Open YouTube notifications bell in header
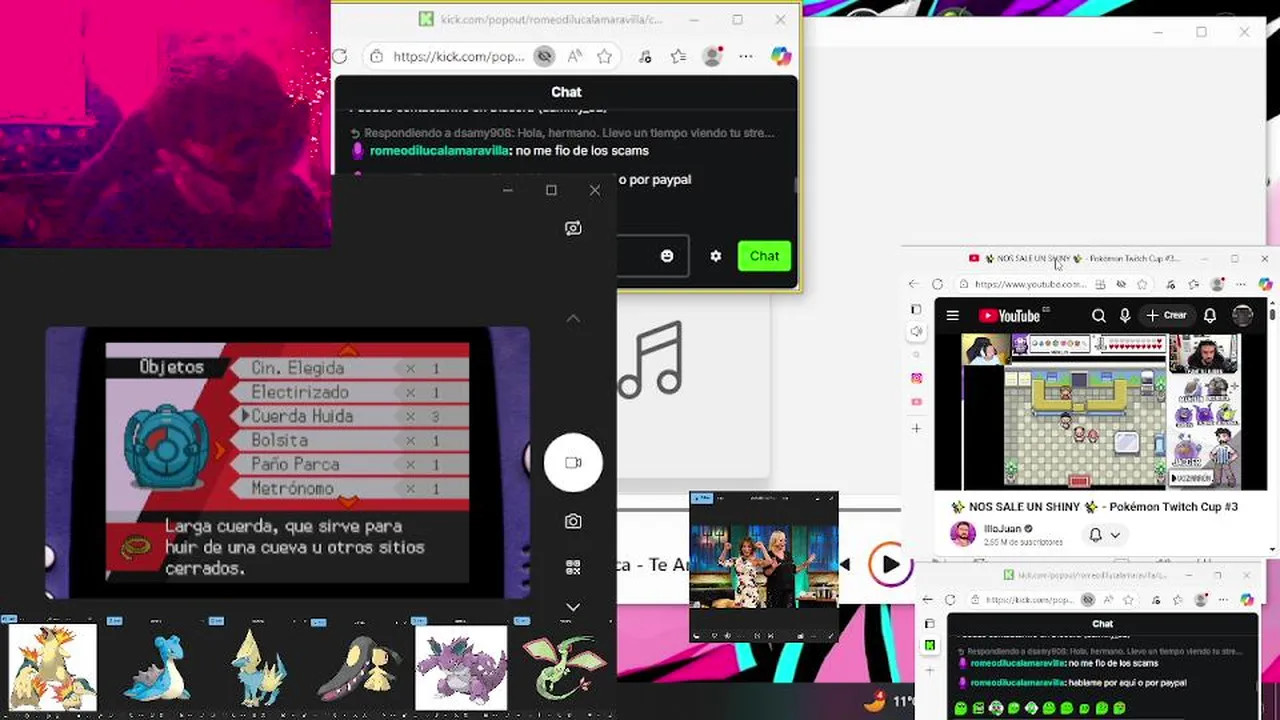 click(x=1210, y=316)
